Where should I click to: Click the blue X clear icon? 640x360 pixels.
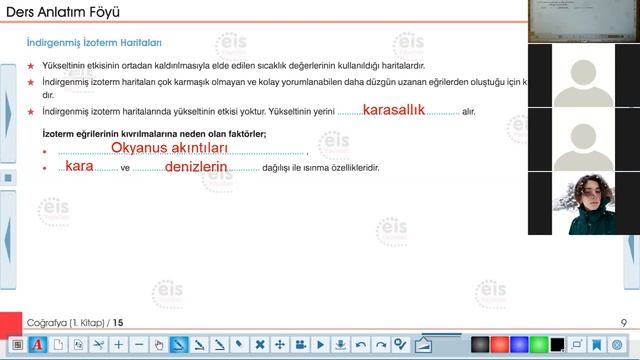(260, 345)
